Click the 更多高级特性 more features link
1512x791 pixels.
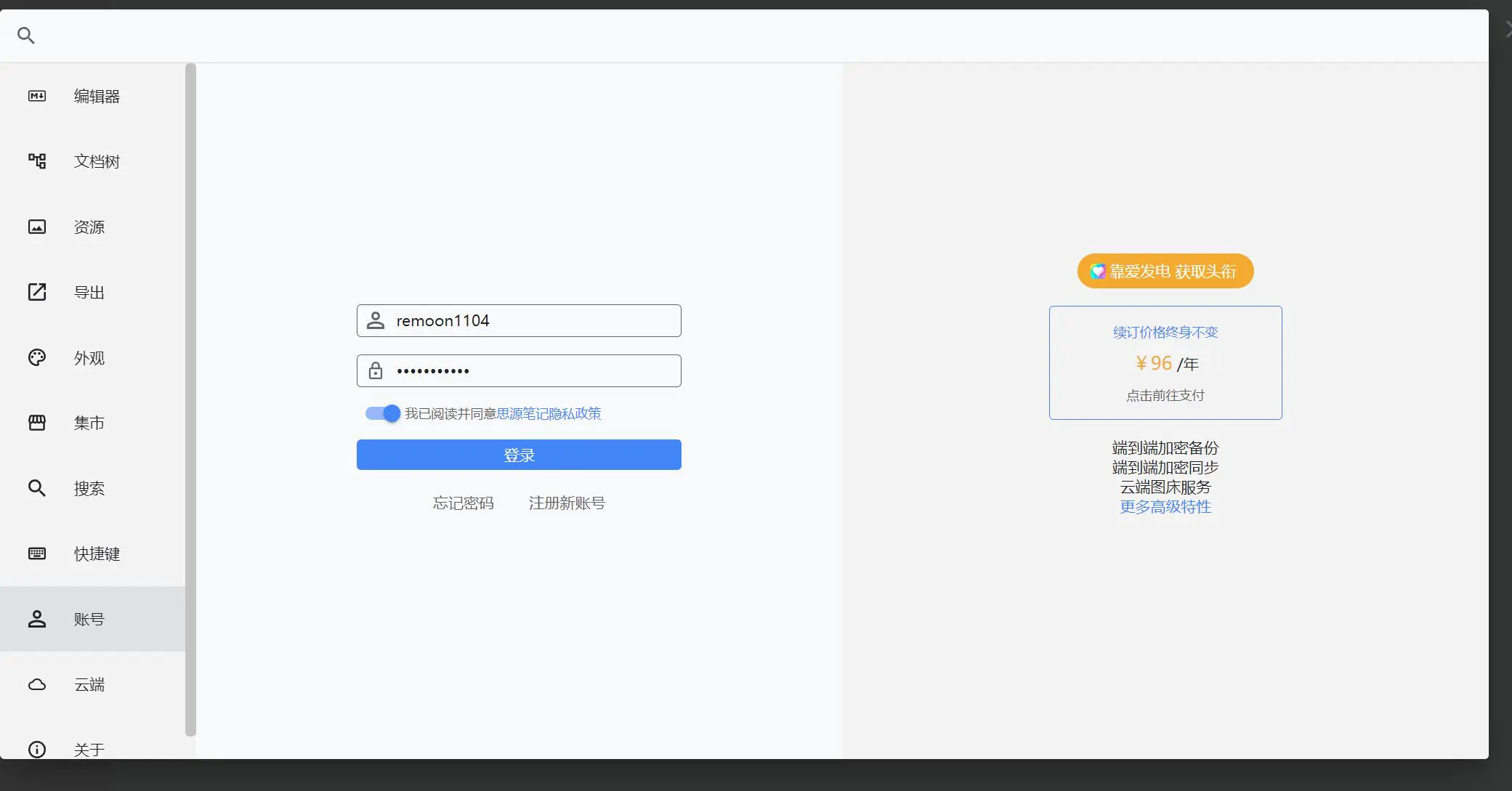tap(1165, 506)
